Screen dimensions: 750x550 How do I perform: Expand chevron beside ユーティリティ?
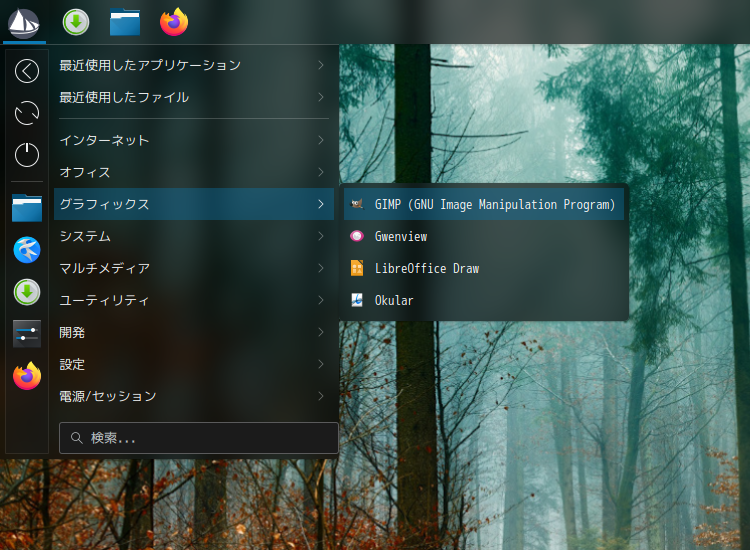click(321, 300)
